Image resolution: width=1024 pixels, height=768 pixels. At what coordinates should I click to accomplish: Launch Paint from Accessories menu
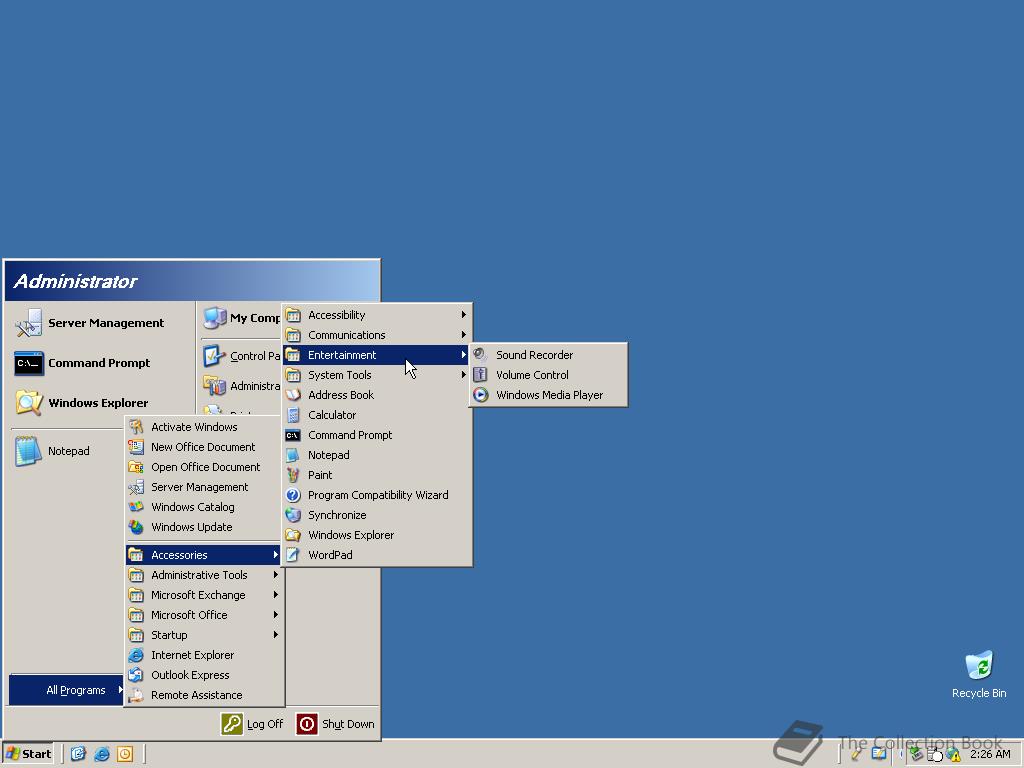(320, 475)
